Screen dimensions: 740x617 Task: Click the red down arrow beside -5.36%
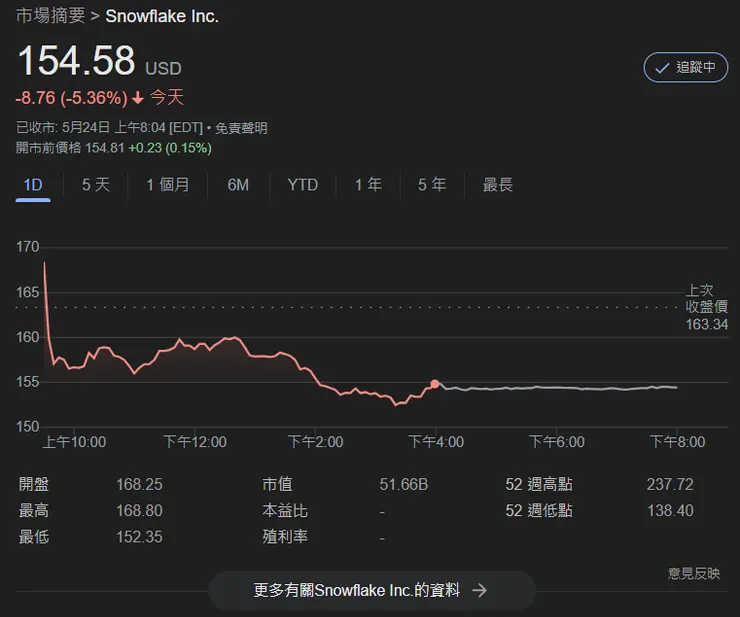coord(138,98)
